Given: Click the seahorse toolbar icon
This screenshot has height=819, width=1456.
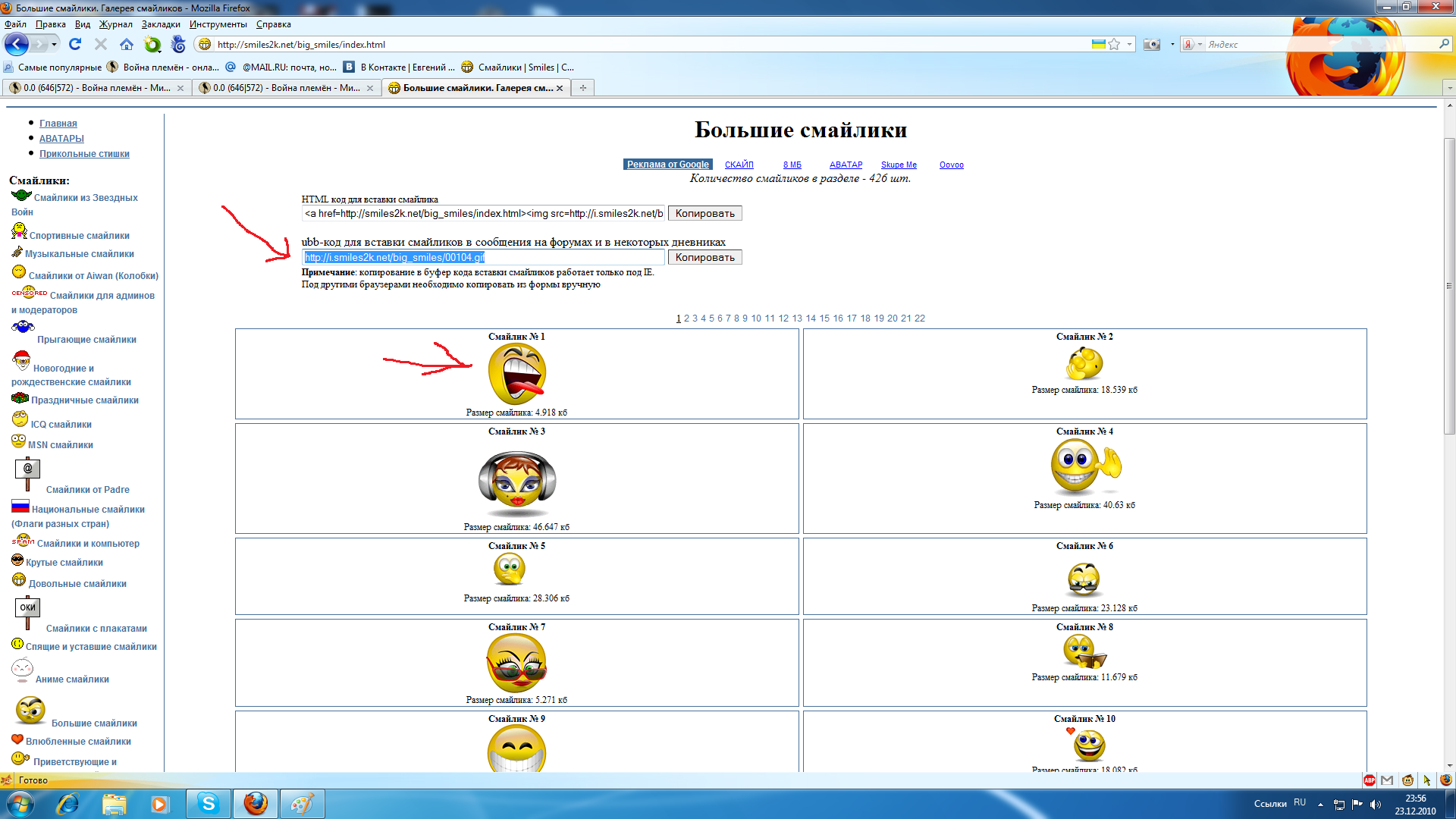Looking at the screenshot, I should point(178,44).
